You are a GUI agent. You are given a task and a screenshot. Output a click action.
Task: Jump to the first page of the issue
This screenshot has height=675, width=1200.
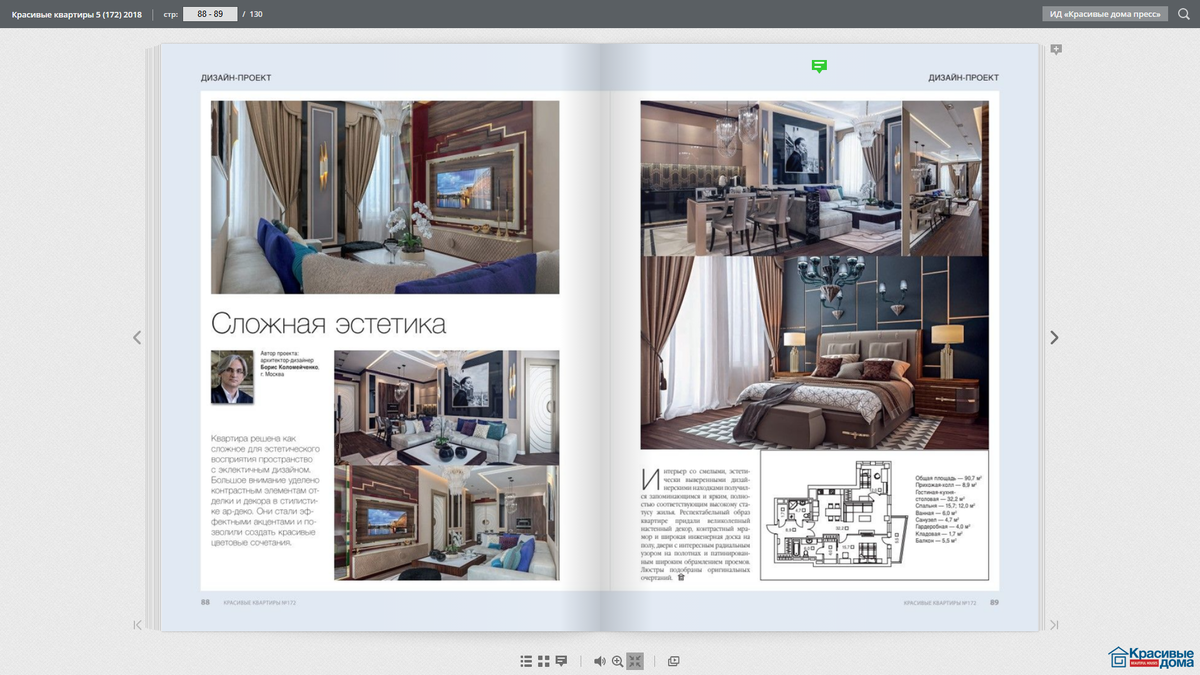click(x=137, y=624)
